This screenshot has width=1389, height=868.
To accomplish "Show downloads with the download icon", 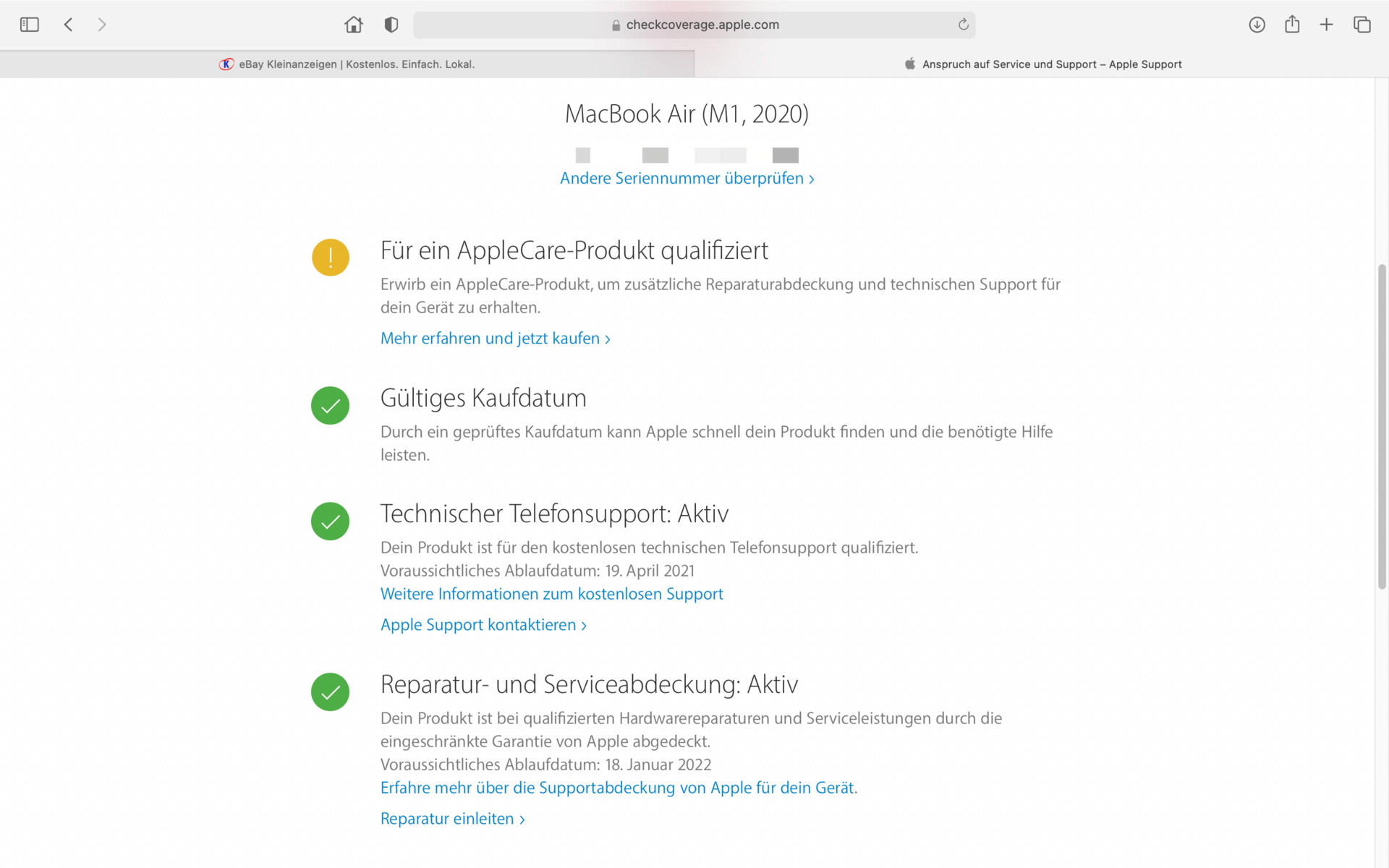I will click(x=1257, y=25).
